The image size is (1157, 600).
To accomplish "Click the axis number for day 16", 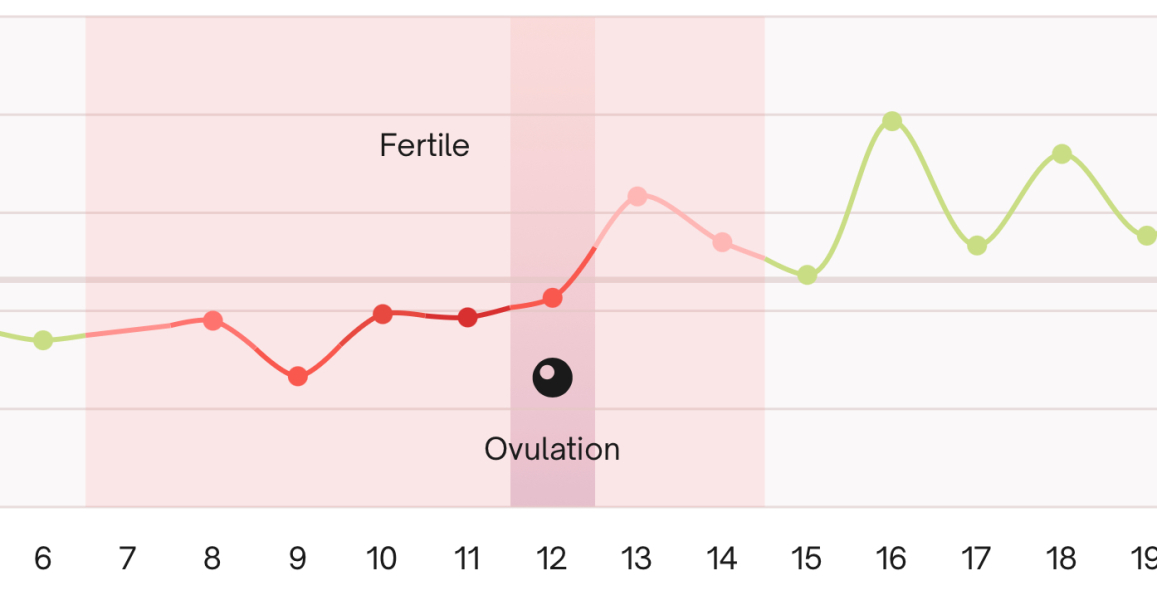I will 892,559.
